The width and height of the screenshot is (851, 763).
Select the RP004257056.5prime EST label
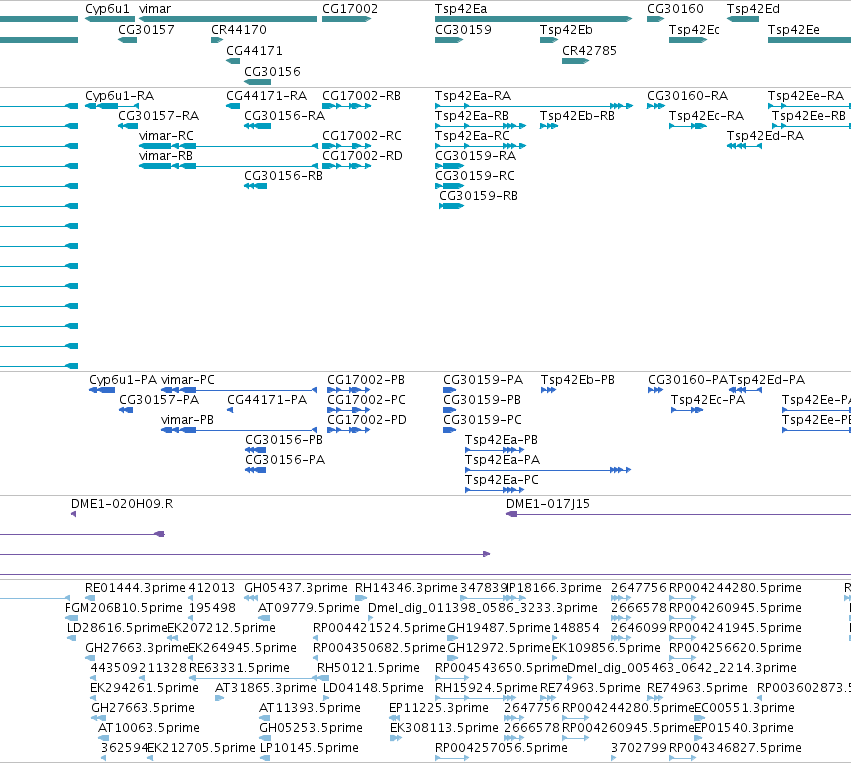(x=501, y=748)
